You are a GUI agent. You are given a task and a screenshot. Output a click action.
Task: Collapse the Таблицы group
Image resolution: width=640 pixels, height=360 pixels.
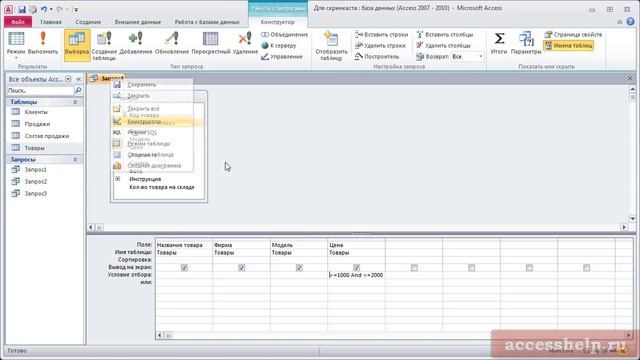tap(75, 102)
